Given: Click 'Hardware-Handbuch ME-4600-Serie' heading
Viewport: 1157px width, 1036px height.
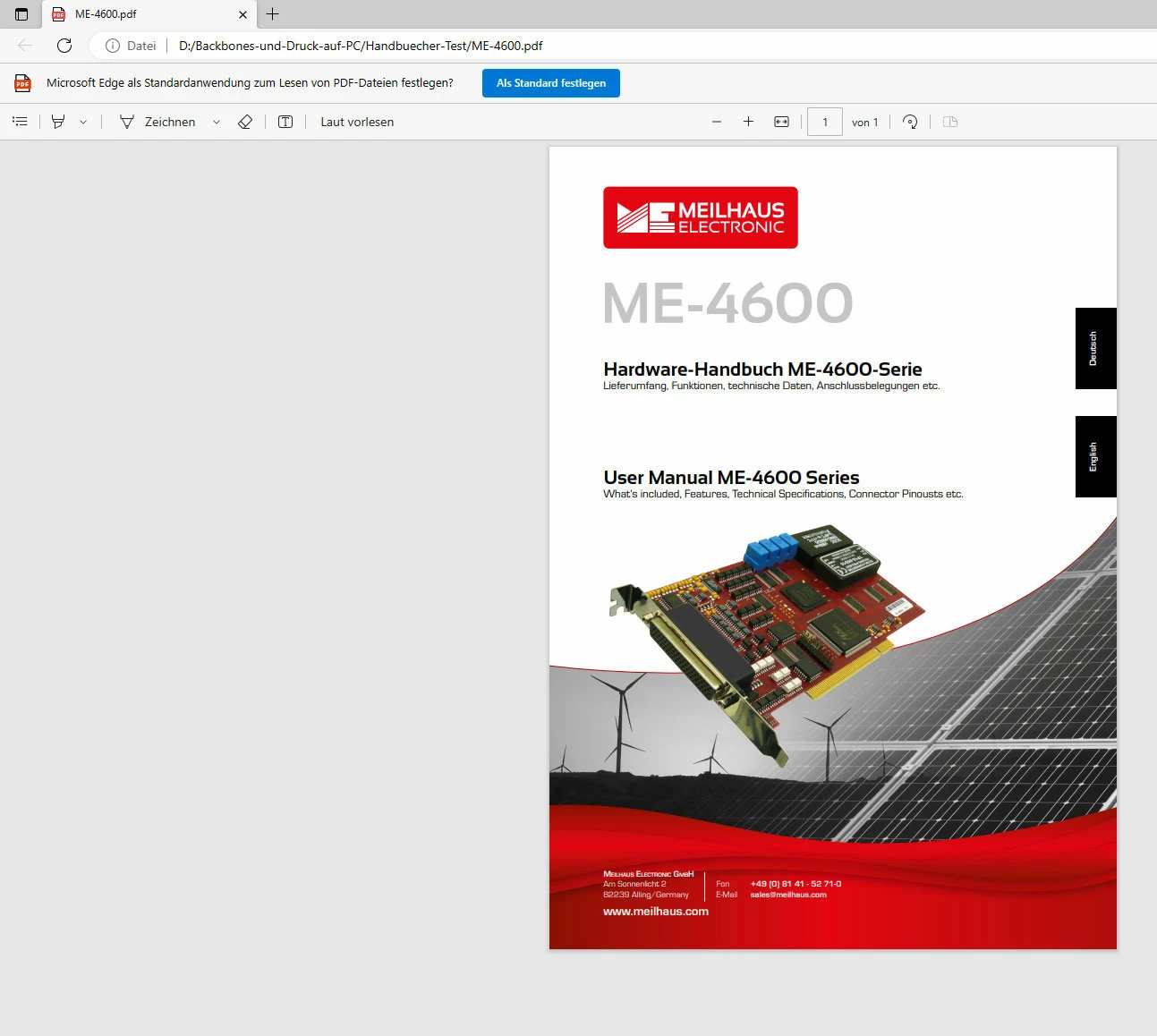Looking at the screenshot, I should click(x=762, y=369).
